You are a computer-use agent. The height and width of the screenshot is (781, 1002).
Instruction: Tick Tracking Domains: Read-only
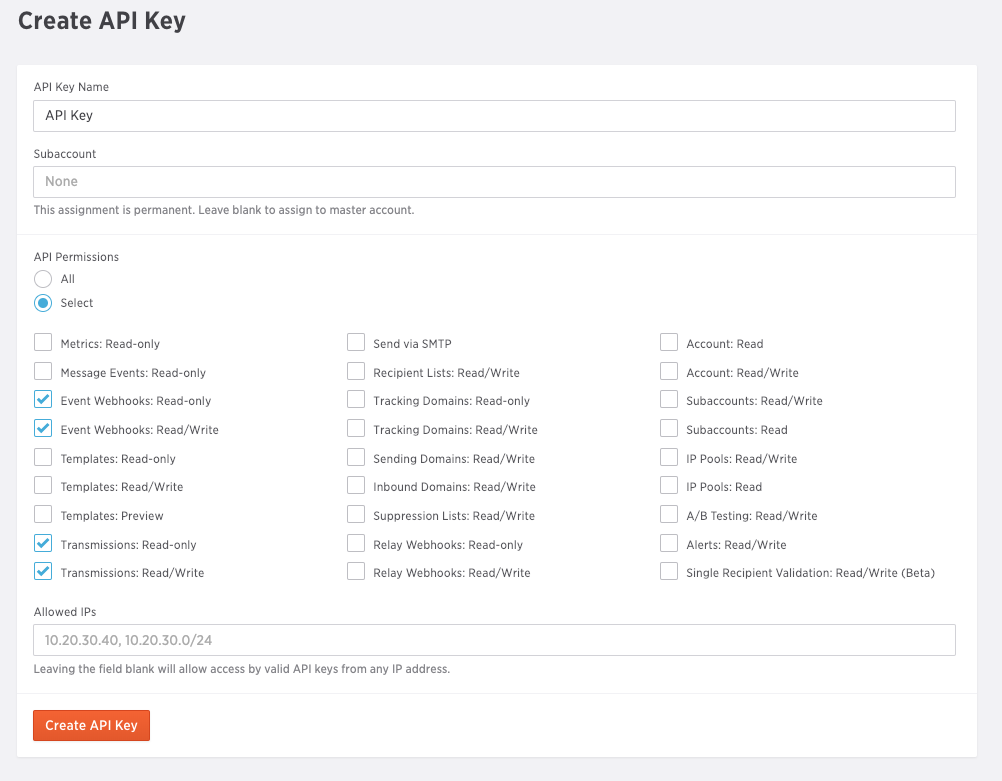pyautogui.click(x=356, y=399)
